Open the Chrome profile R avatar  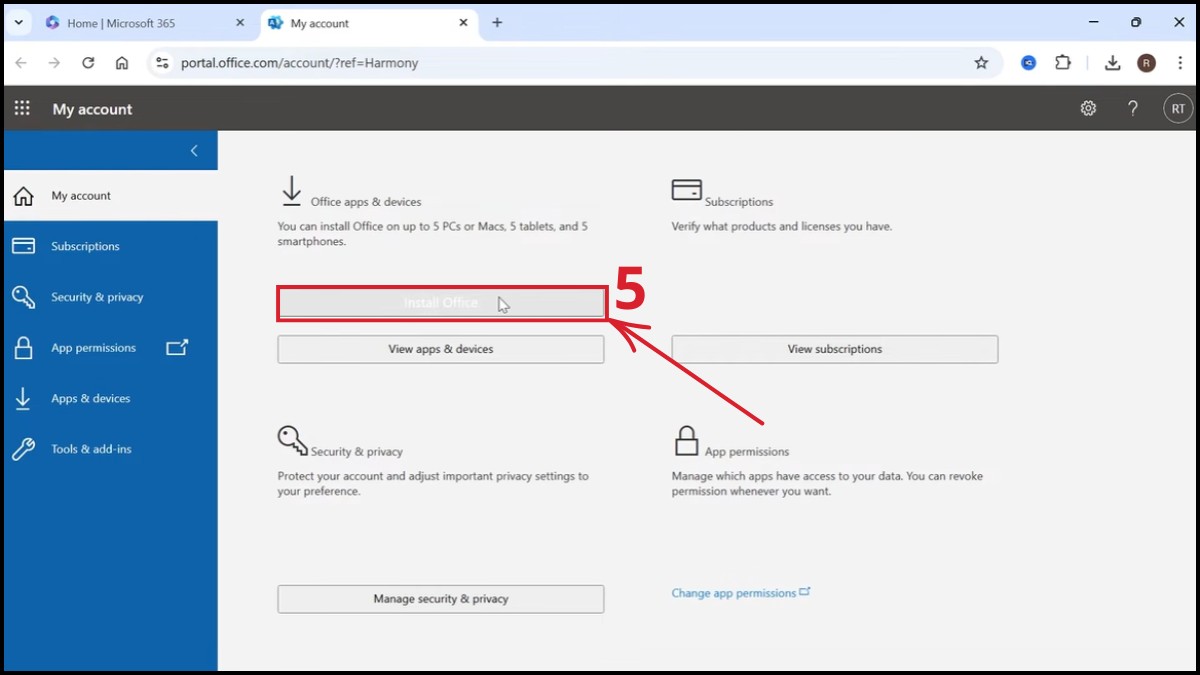tap(1146, 63)
